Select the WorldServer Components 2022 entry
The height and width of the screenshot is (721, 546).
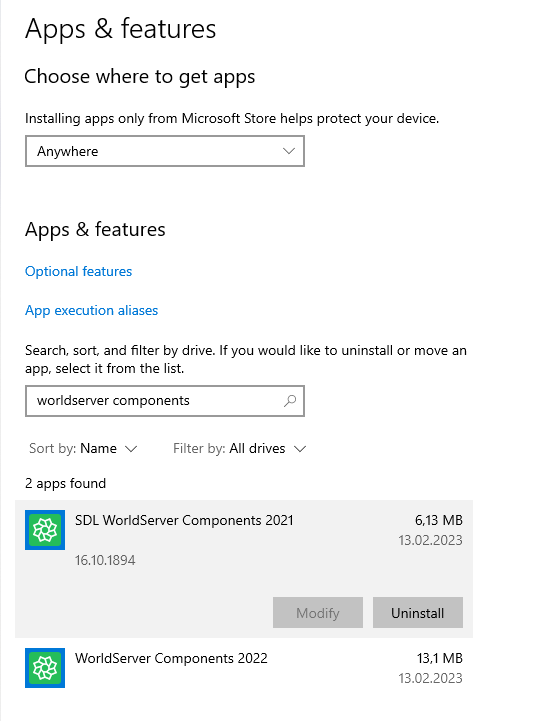tap(244, 668)
